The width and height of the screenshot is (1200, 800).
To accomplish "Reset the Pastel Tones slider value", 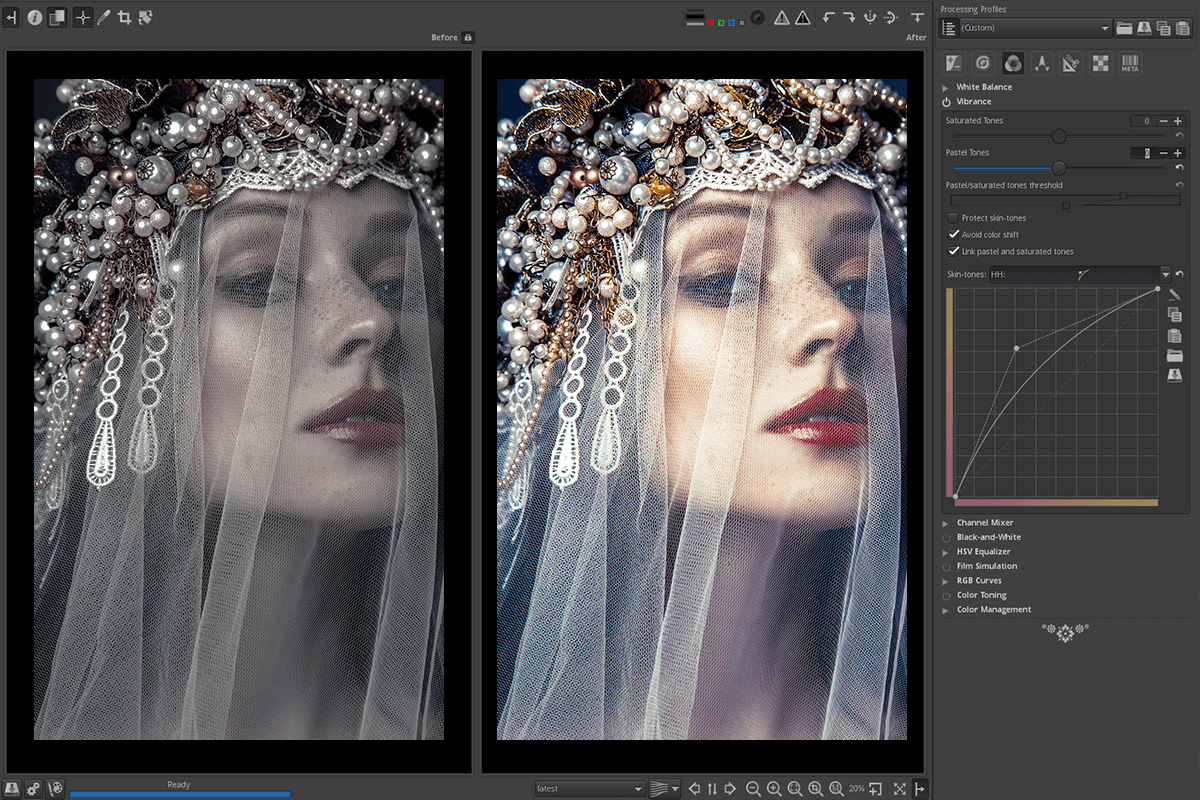I will pos(1180,168).
